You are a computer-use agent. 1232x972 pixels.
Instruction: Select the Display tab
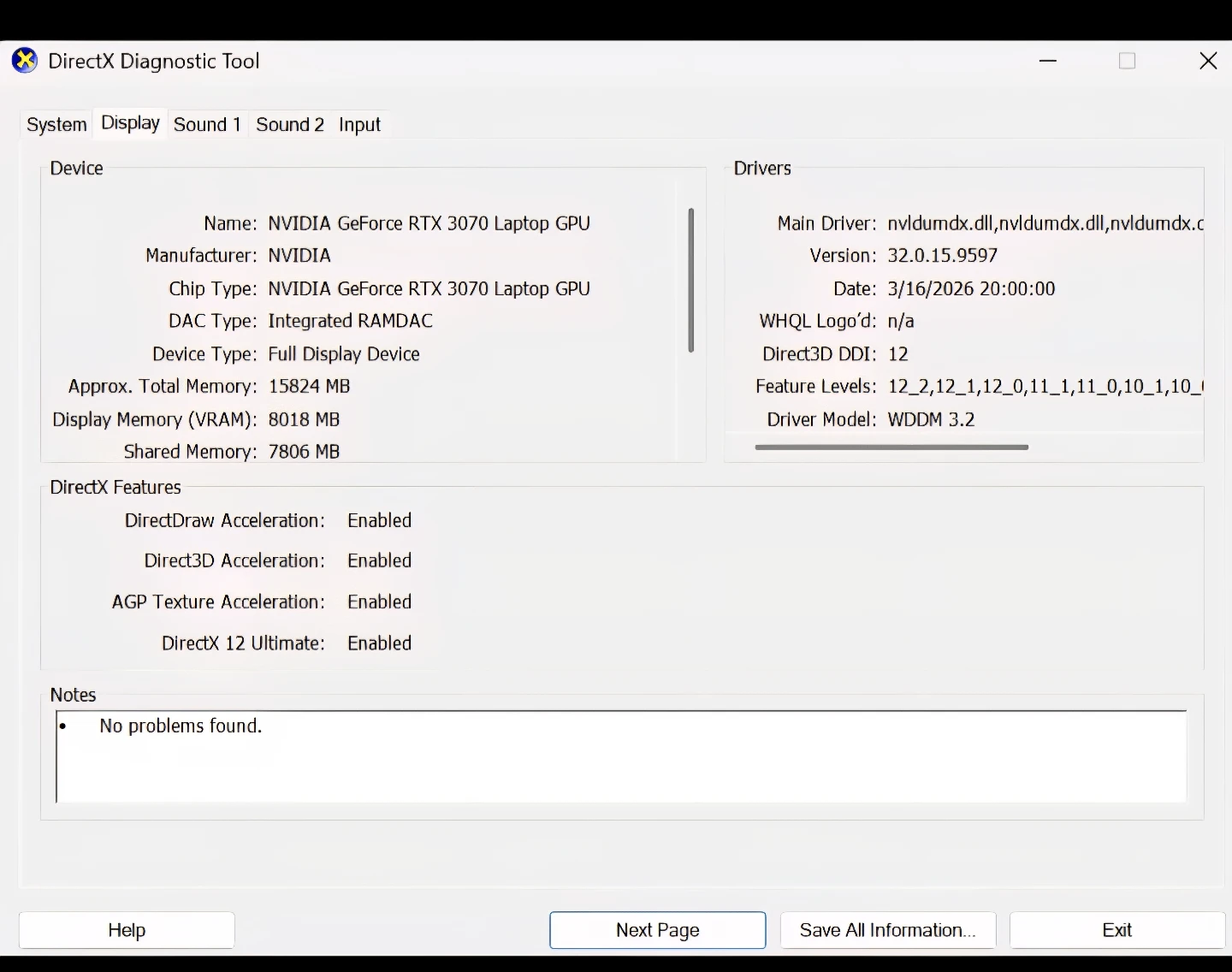[x=130, y=123]
